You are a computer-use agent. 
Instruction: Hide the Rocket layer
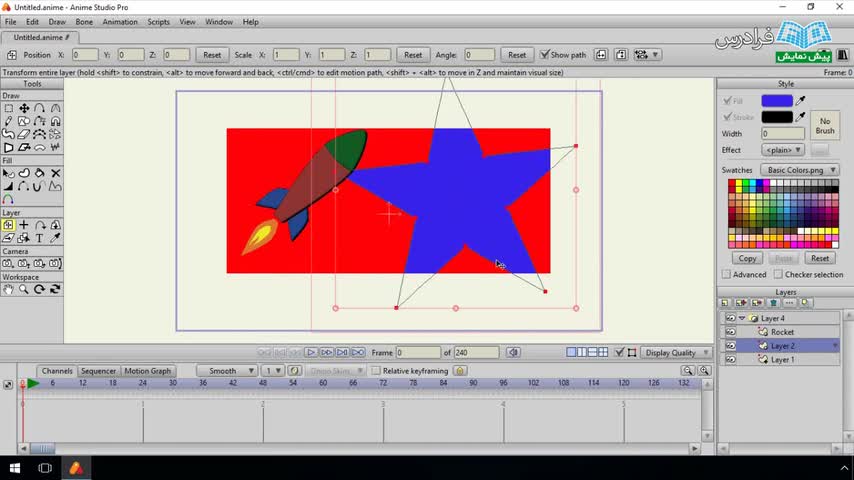point(730,332)
